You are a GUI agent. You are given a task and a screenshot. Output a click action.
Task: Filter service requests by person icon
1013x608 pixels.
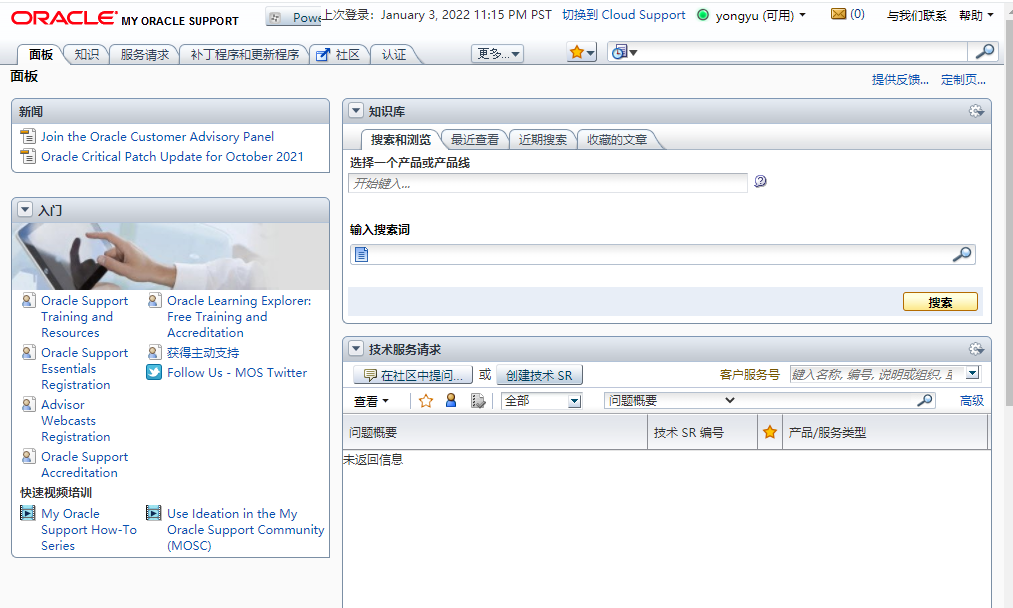[x=451, y=401]
